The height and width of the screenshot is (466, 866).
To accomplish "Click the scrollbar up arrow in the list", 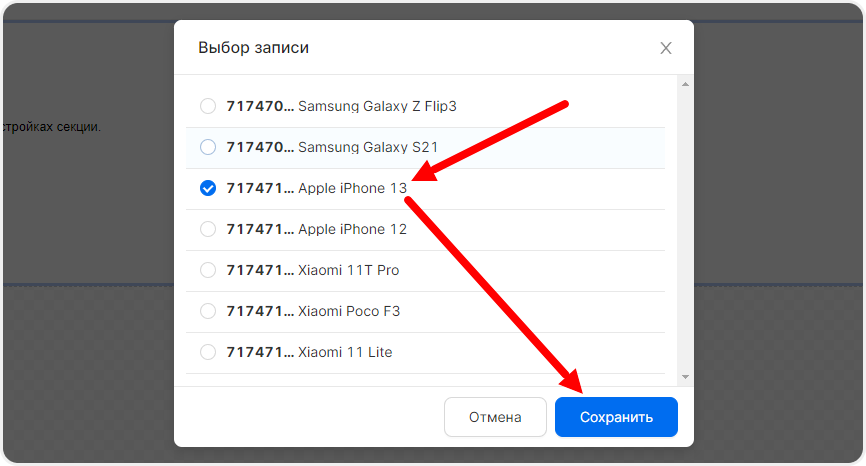I will tap(685, 84).
